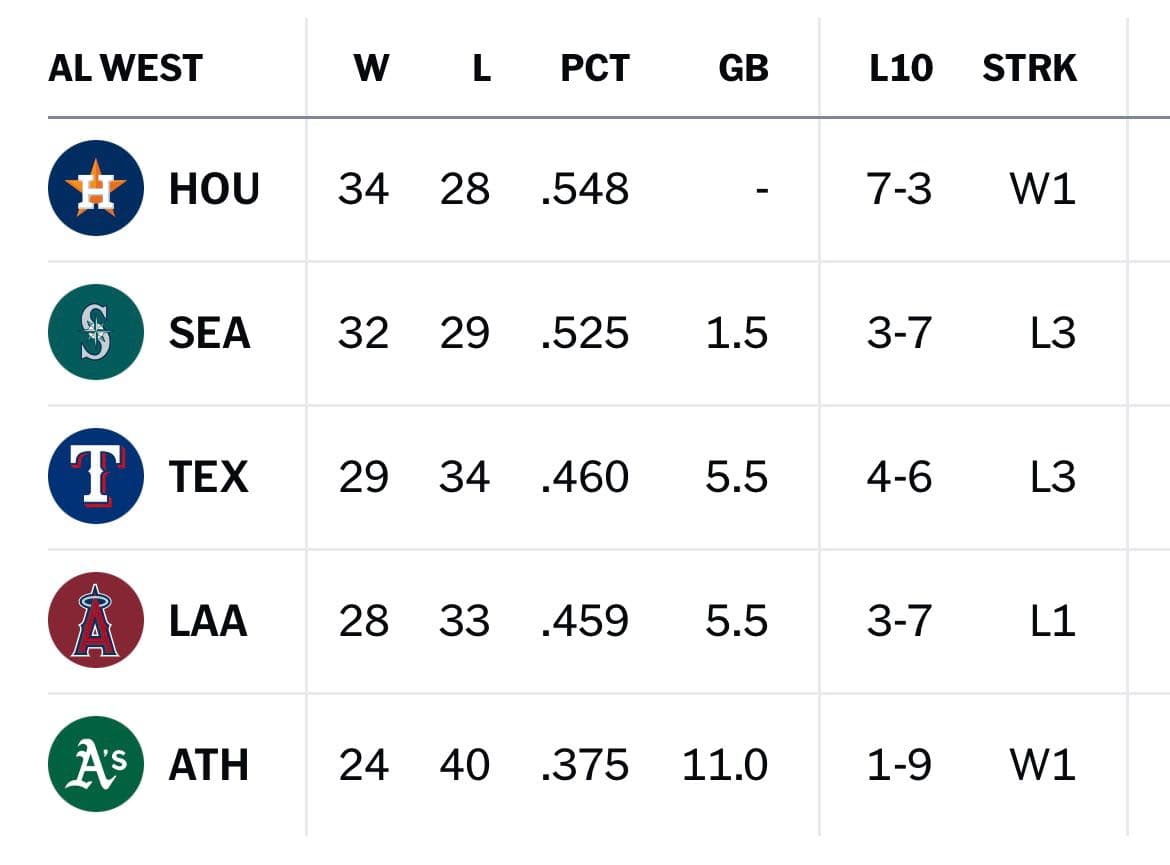Sort standings by W column header
Image resolution: width=1170 pixels, height=865 pixels.
coord(371,68)
